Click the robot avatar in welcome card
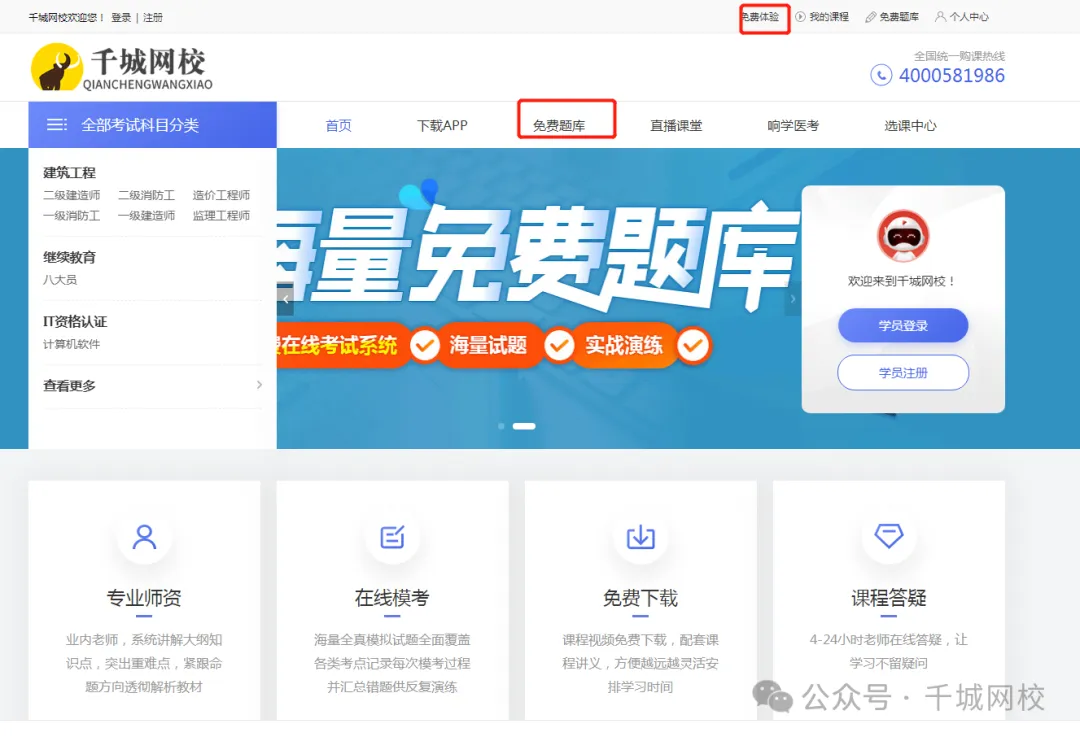 tap(902, 236)
